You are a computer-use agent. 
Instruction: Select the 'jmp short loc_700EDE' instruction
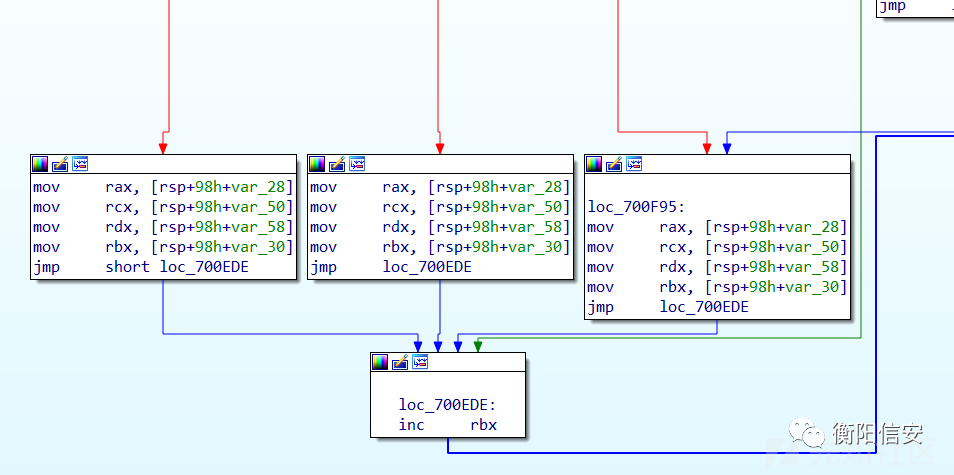[141, 267]
